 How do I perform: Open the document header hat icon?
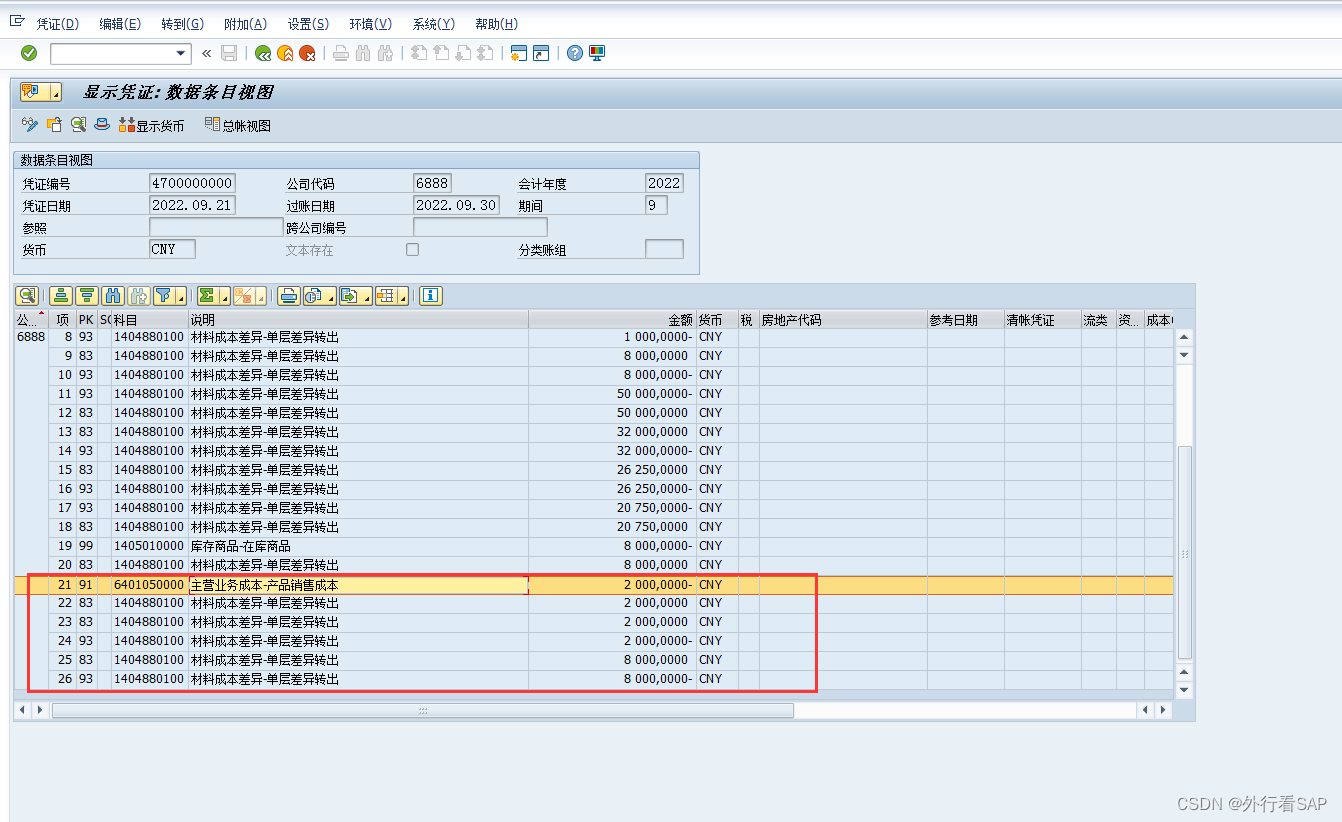(x=101, y=125)
